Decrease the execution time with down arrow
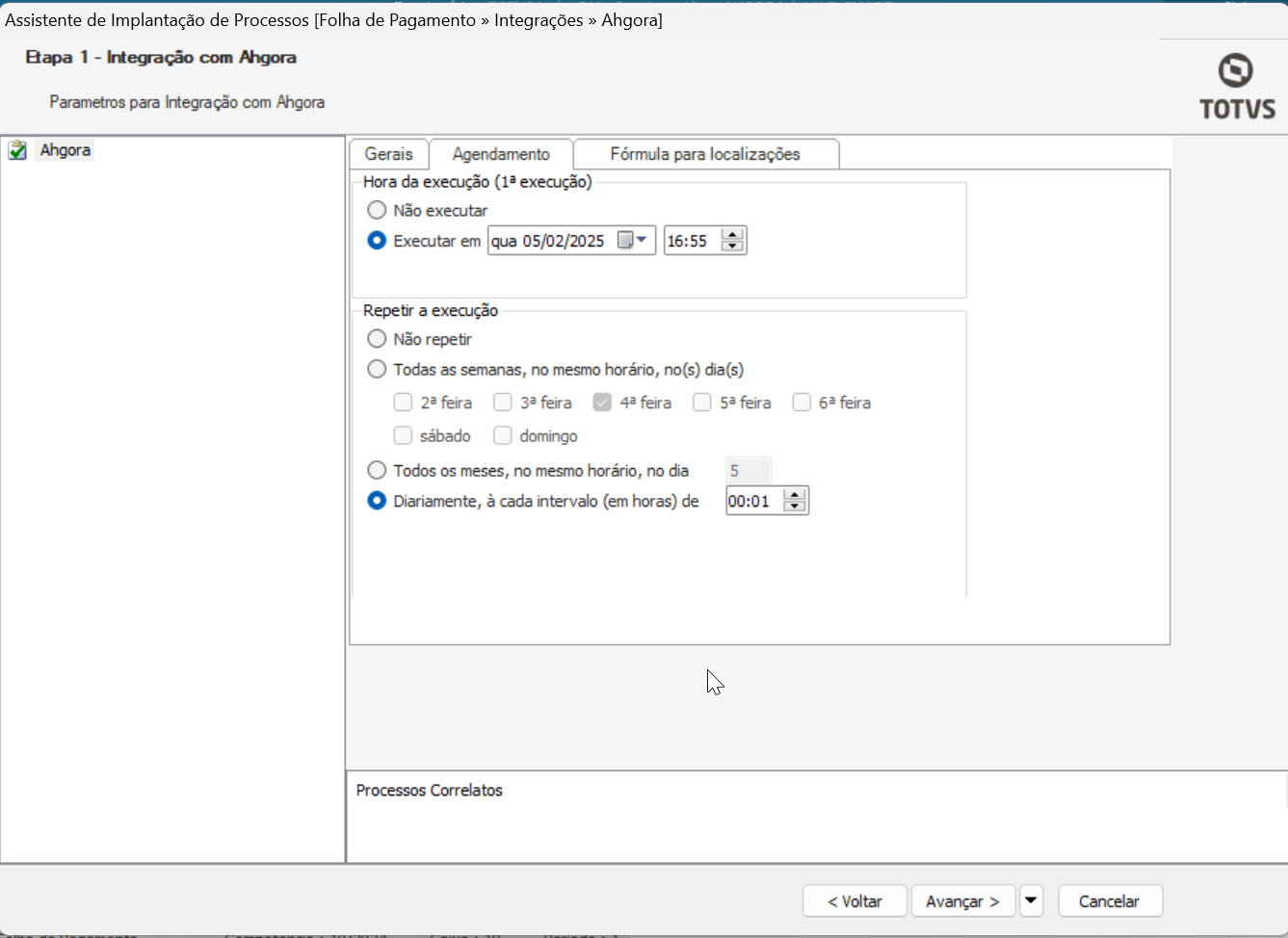Viewport: 1288px width, 938px height. click(733, 248)
